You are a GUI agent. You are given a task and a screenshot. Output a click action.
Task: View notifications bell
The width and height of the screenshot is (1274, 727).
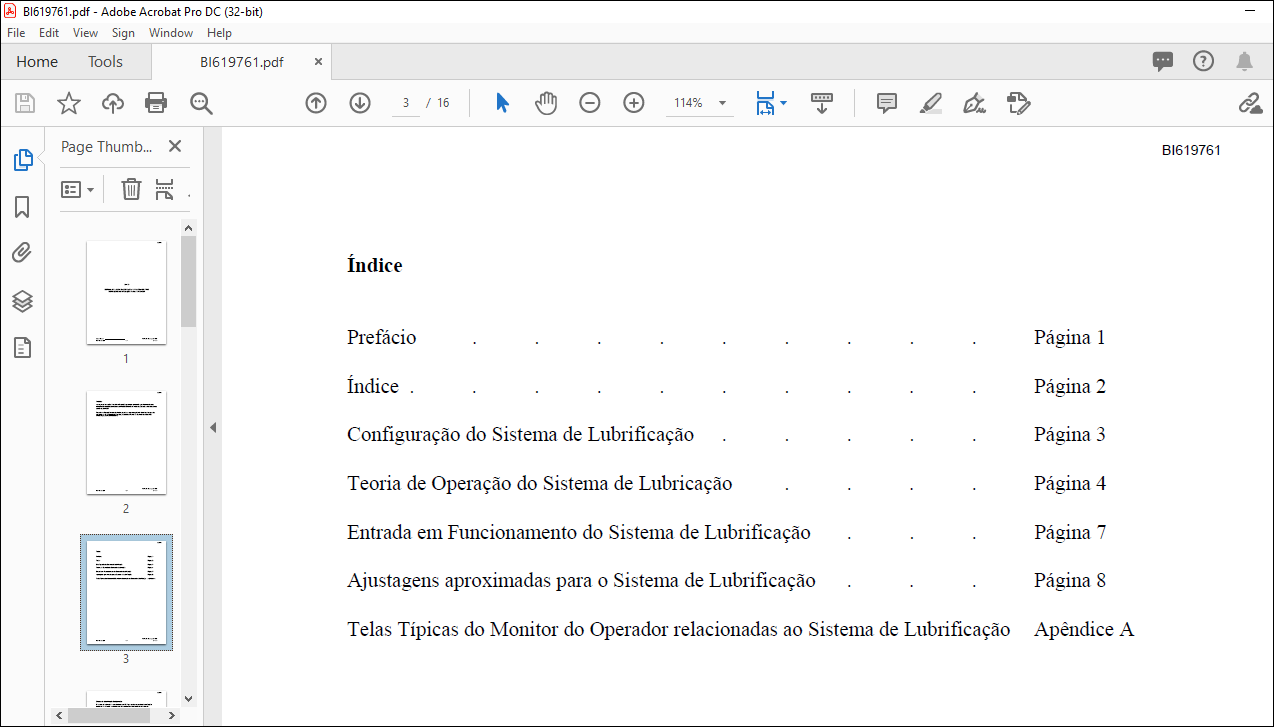pos(1244,61)
